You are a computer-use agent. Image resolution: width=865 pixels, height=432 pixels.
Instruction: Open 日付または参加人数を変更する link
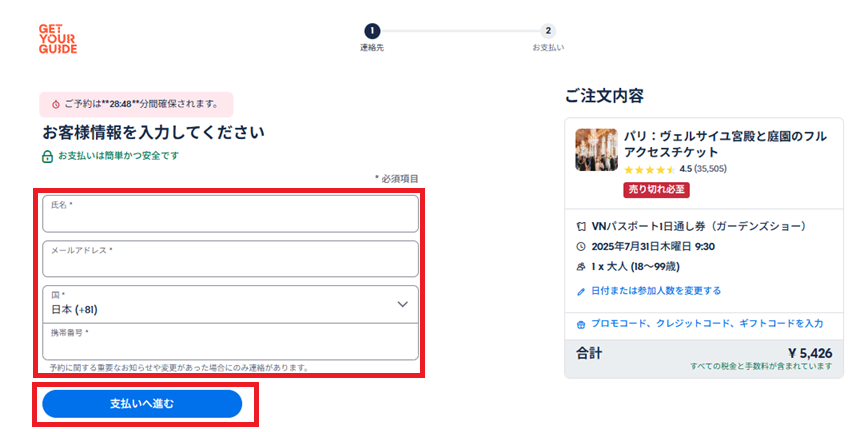tap(656, 291)
